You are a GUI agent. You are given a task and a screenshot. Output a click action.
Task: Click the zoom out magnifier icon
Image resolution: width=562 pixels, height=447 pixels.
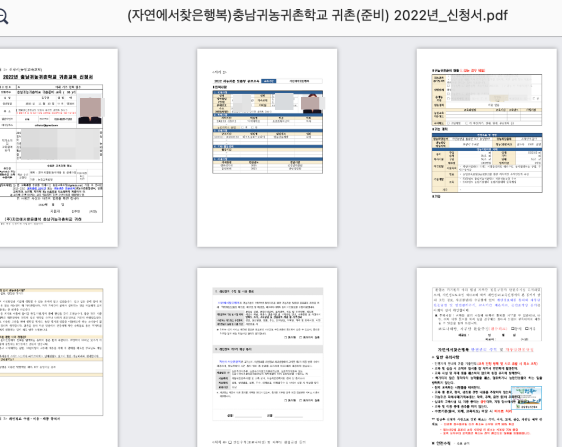3,16
